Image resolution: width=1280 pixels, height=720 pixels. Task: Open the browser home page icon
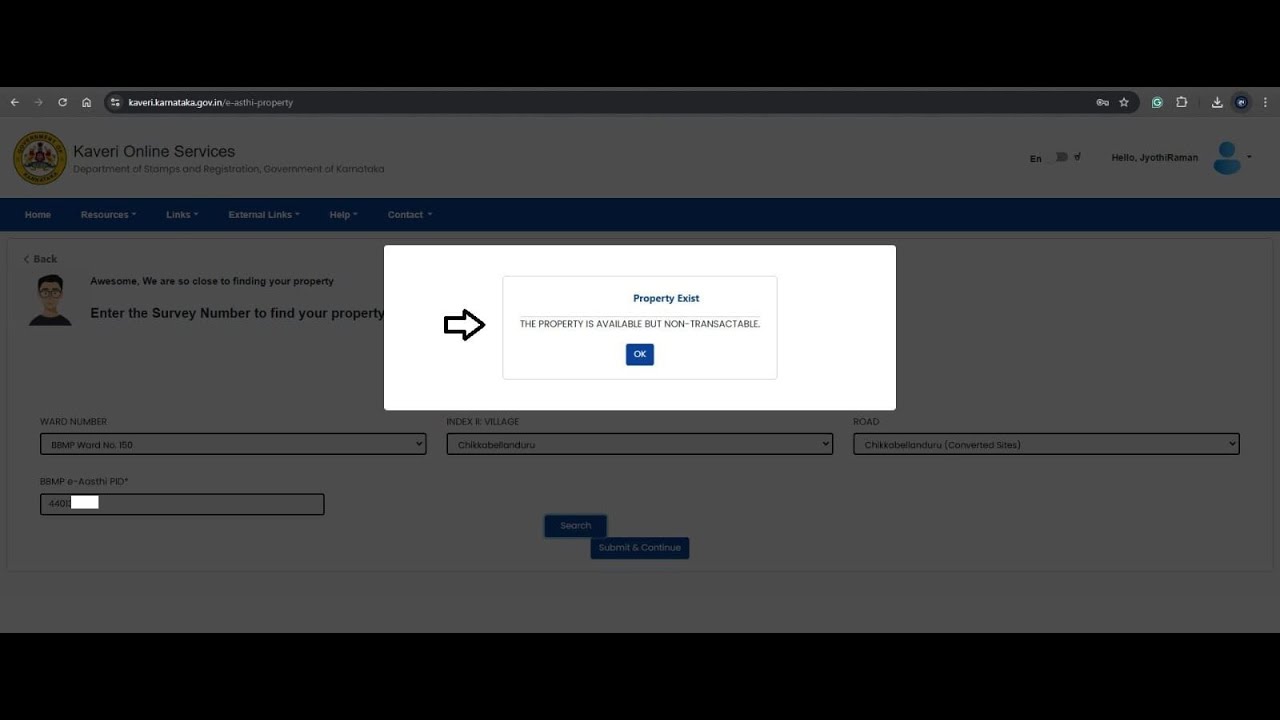87,102
